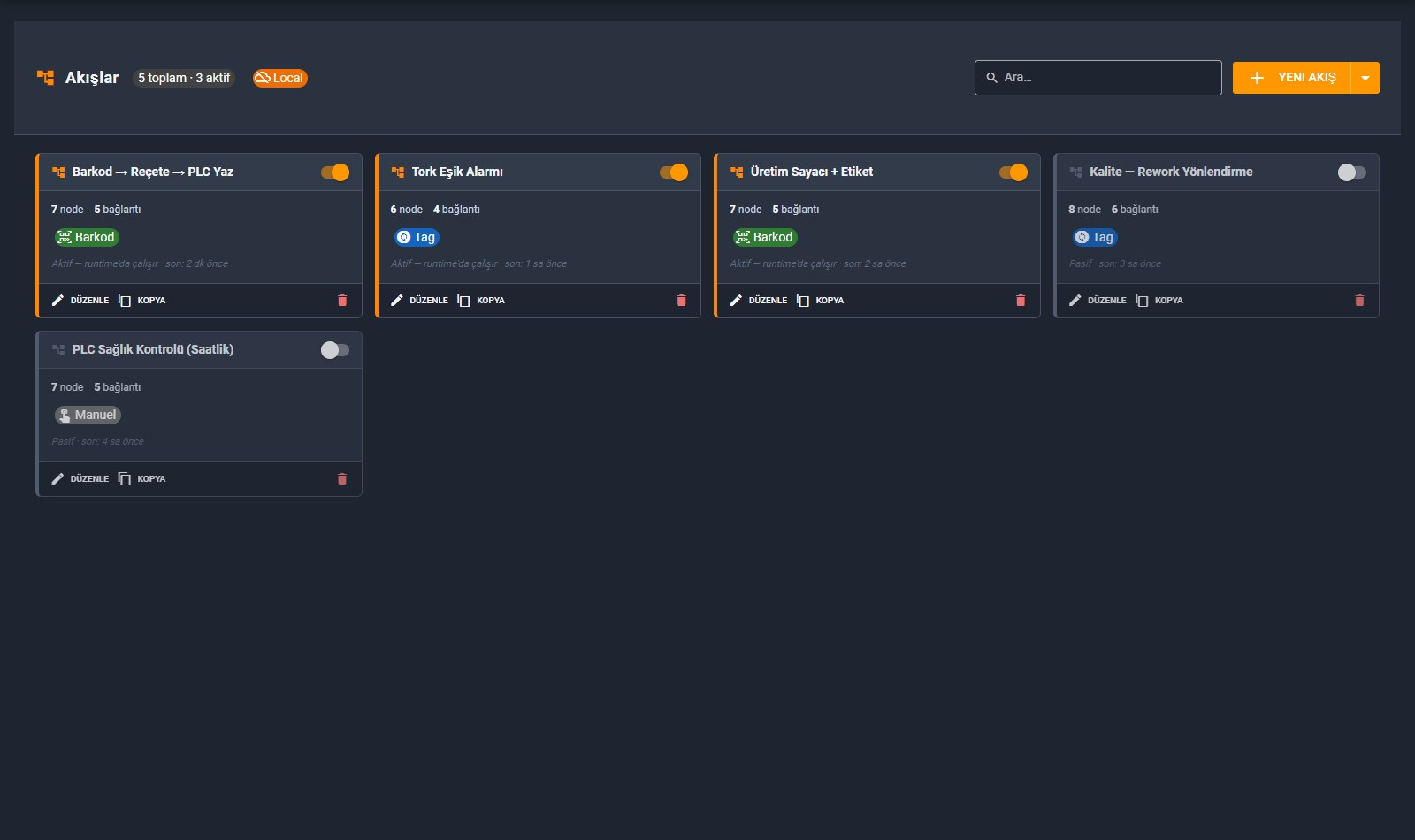The image size is (1415, 840).
Task: Edit the Barkod → Reçete → PLC Yaz flow
Action: pos(80,301)
